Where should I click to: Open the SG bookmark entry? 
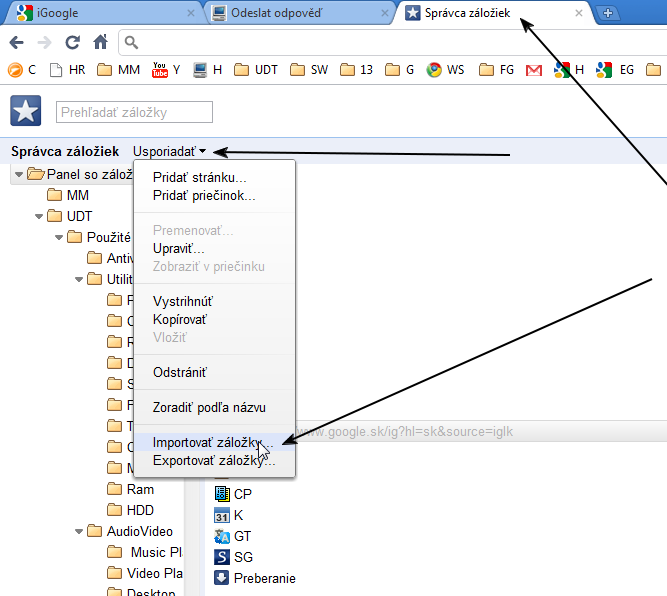tap(234, 557)
